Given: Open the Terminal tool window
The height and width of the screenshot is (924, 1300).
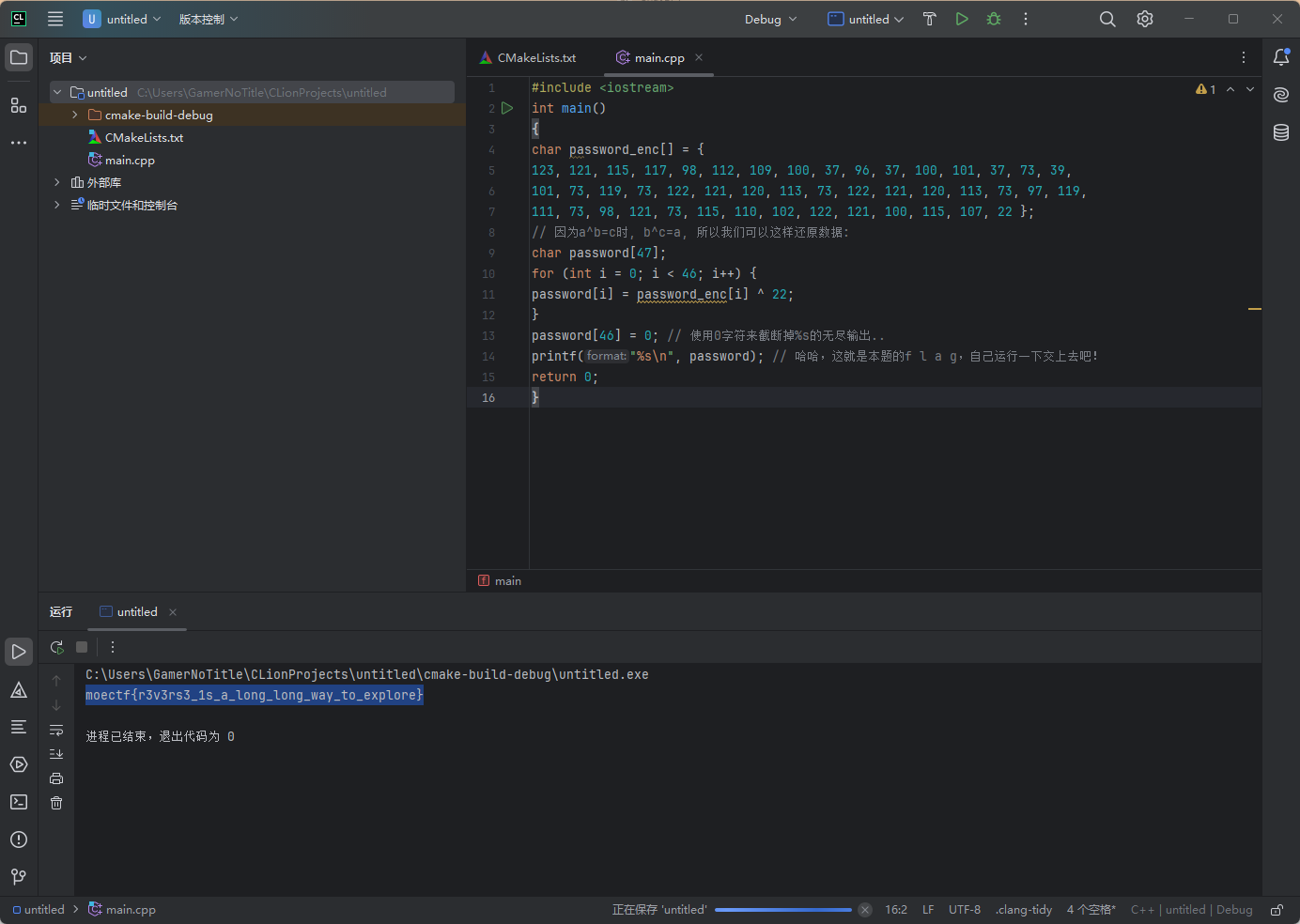Looking at the screenshot, I should click(19, 802).
